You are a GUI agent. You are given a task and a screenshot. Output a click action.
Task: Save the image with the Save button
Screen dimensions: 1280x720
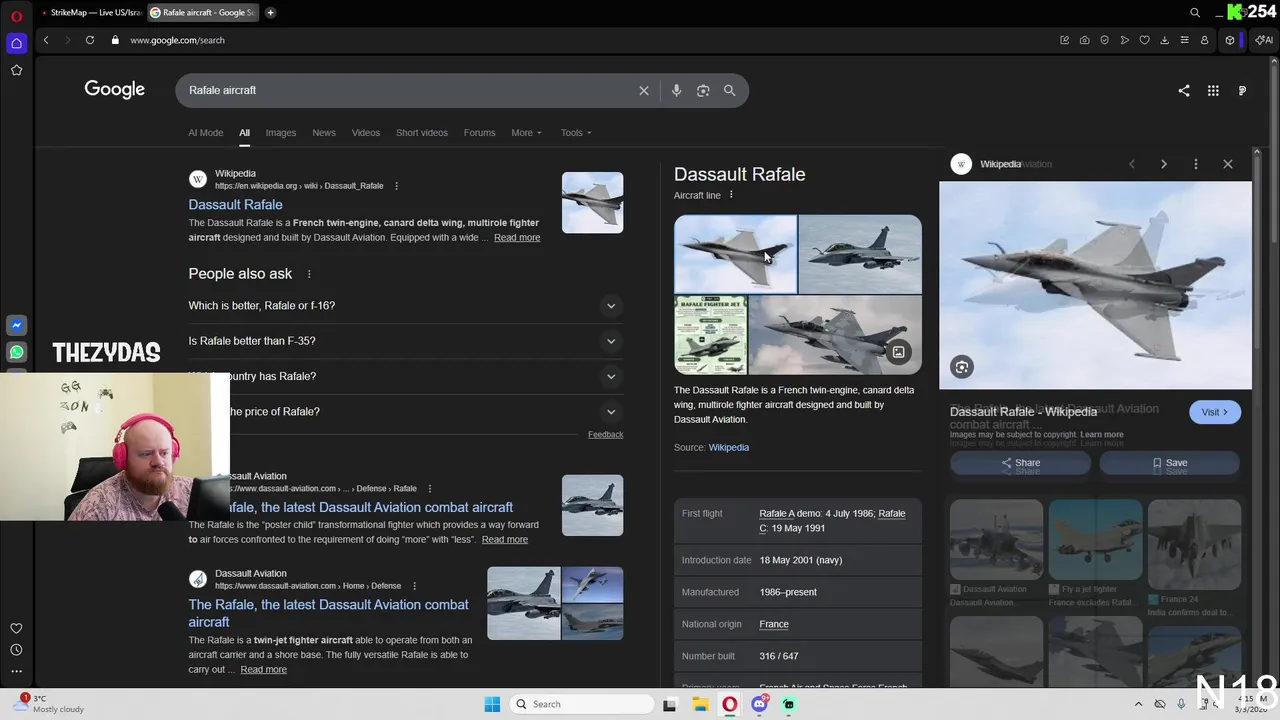pos(1170,463)
